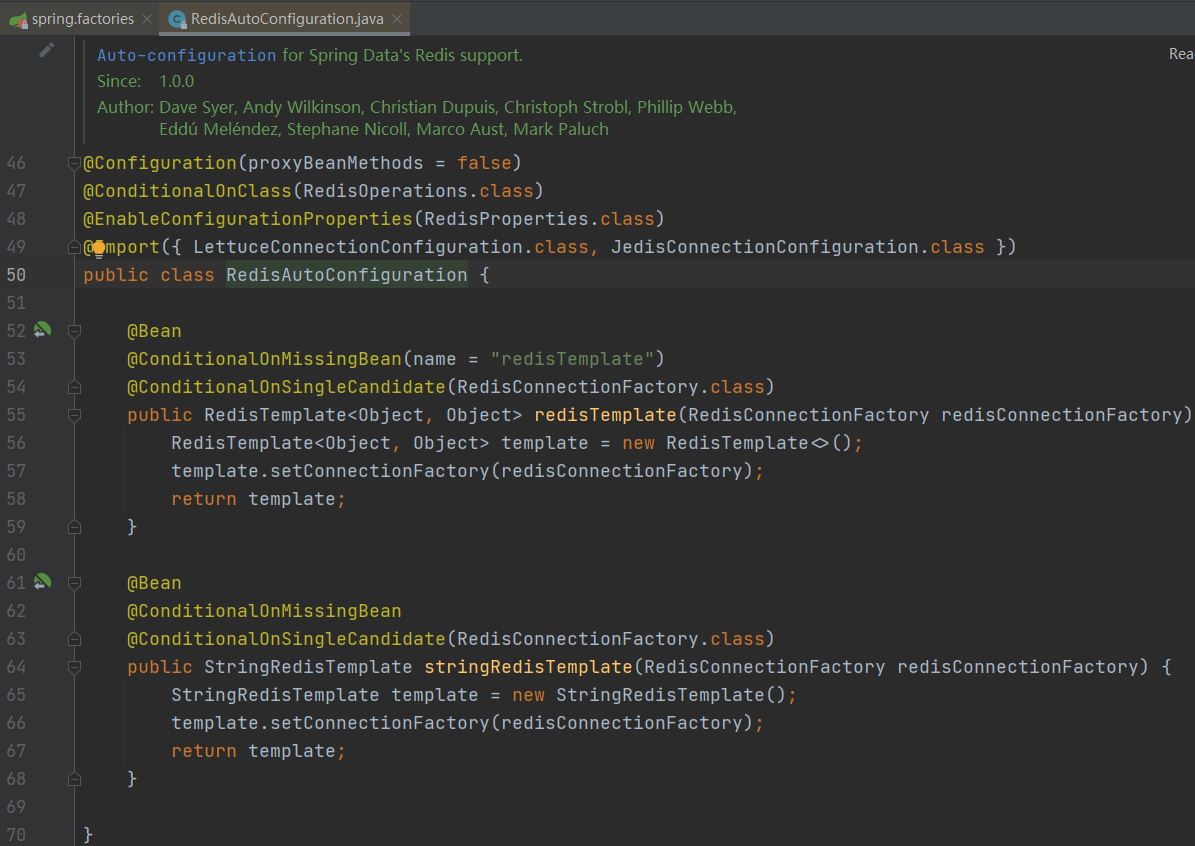Collapse the redisTemplate method at line 55
This screenshot has width=1195, height=846.
(74, 415)
